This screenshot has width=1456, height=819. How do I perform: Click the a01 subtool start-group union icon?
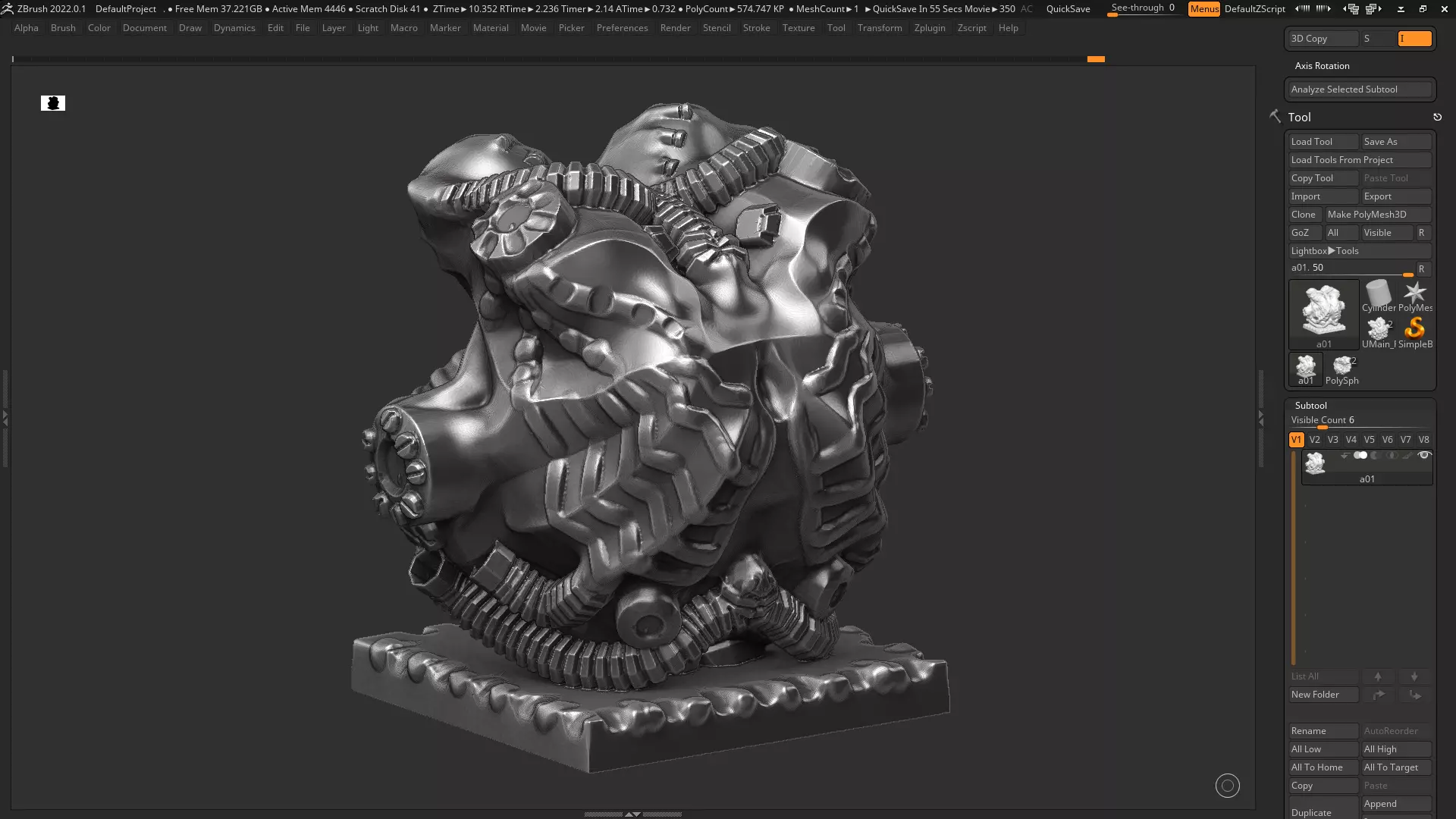point(1360,456)
